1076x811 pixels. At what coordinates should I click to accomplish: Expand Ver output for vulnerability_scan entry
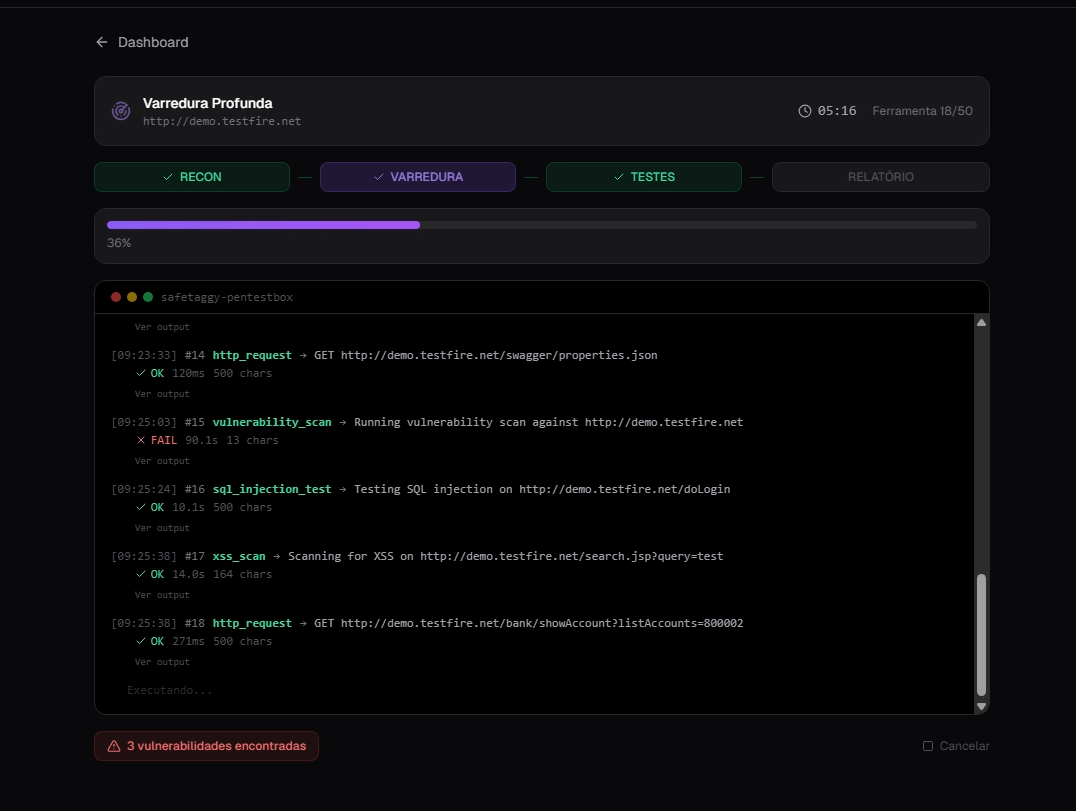tap(162, 461)
